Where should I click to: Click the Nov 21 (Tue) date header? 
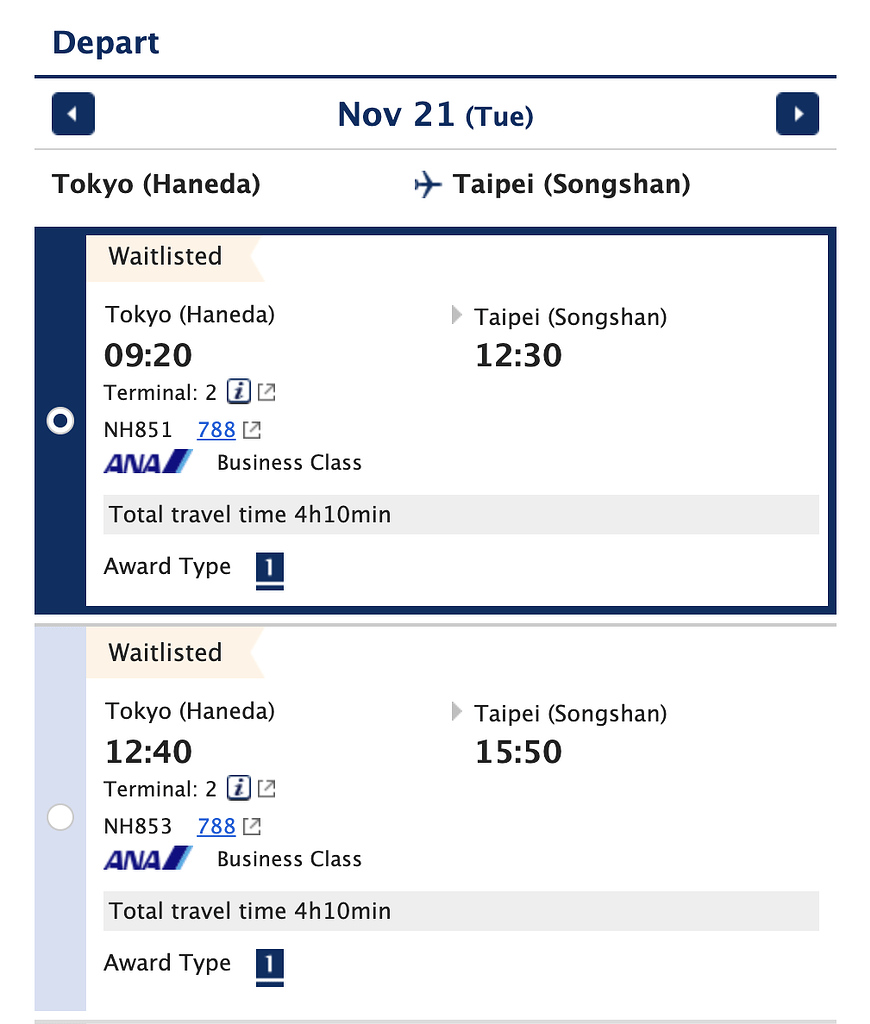click(x=435, y=113)
